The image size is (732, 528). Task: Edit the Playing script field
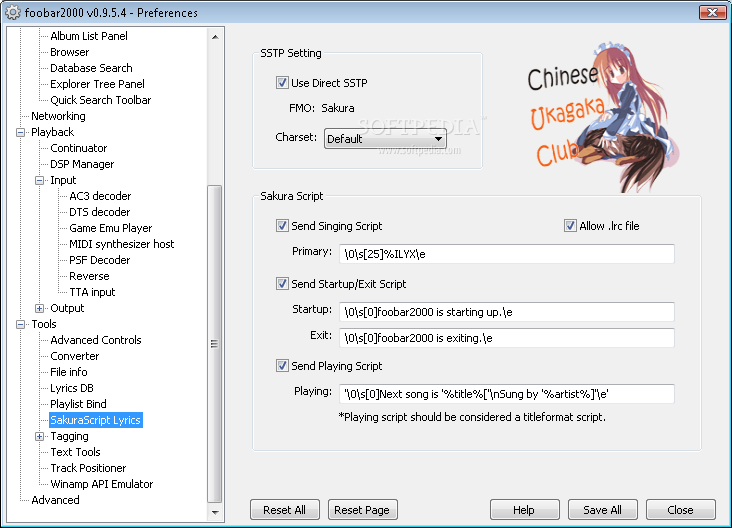point(507,394)
